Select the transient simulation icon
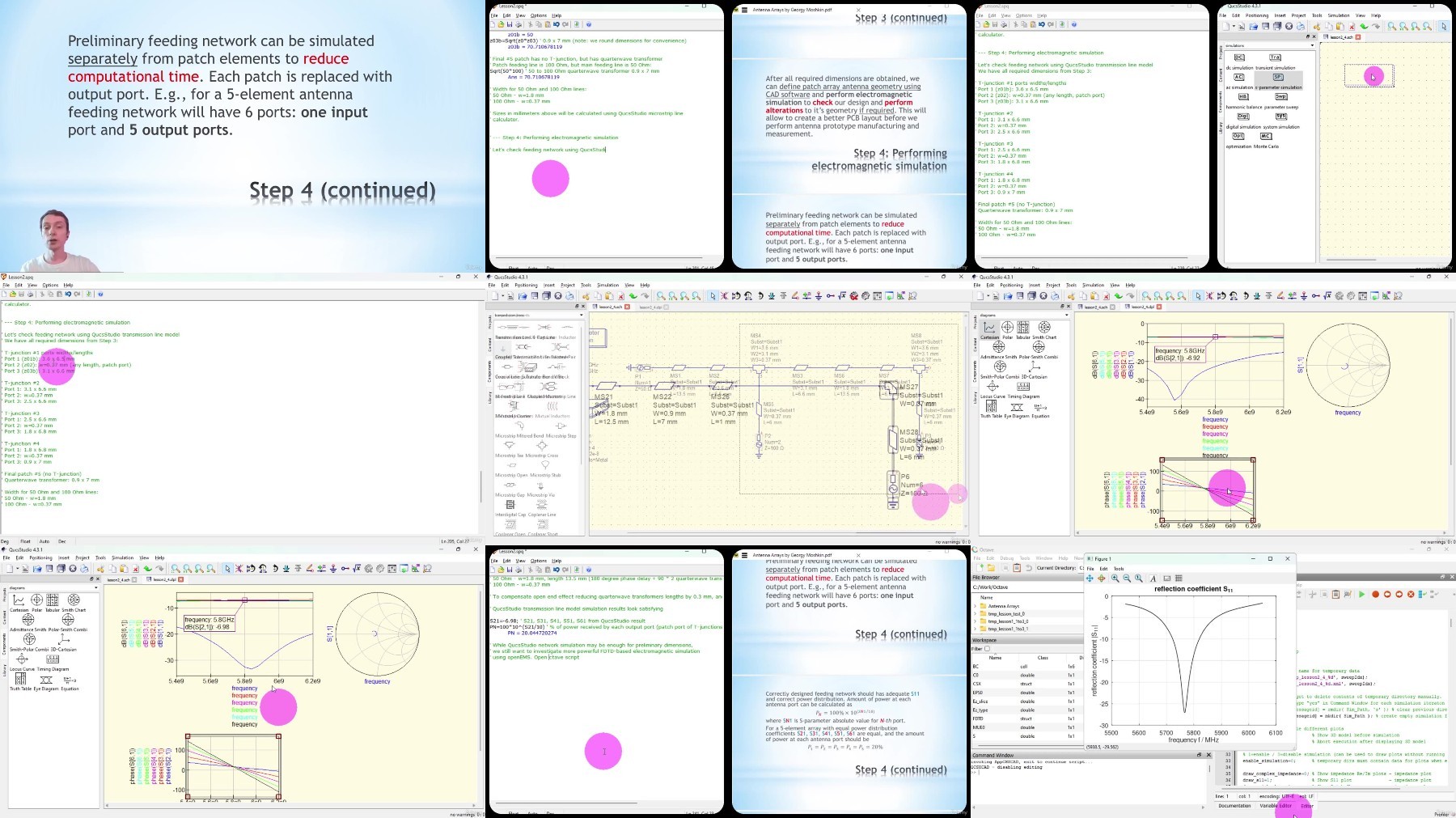Viewport: 1456px width, 818px height. (1275, 57)
